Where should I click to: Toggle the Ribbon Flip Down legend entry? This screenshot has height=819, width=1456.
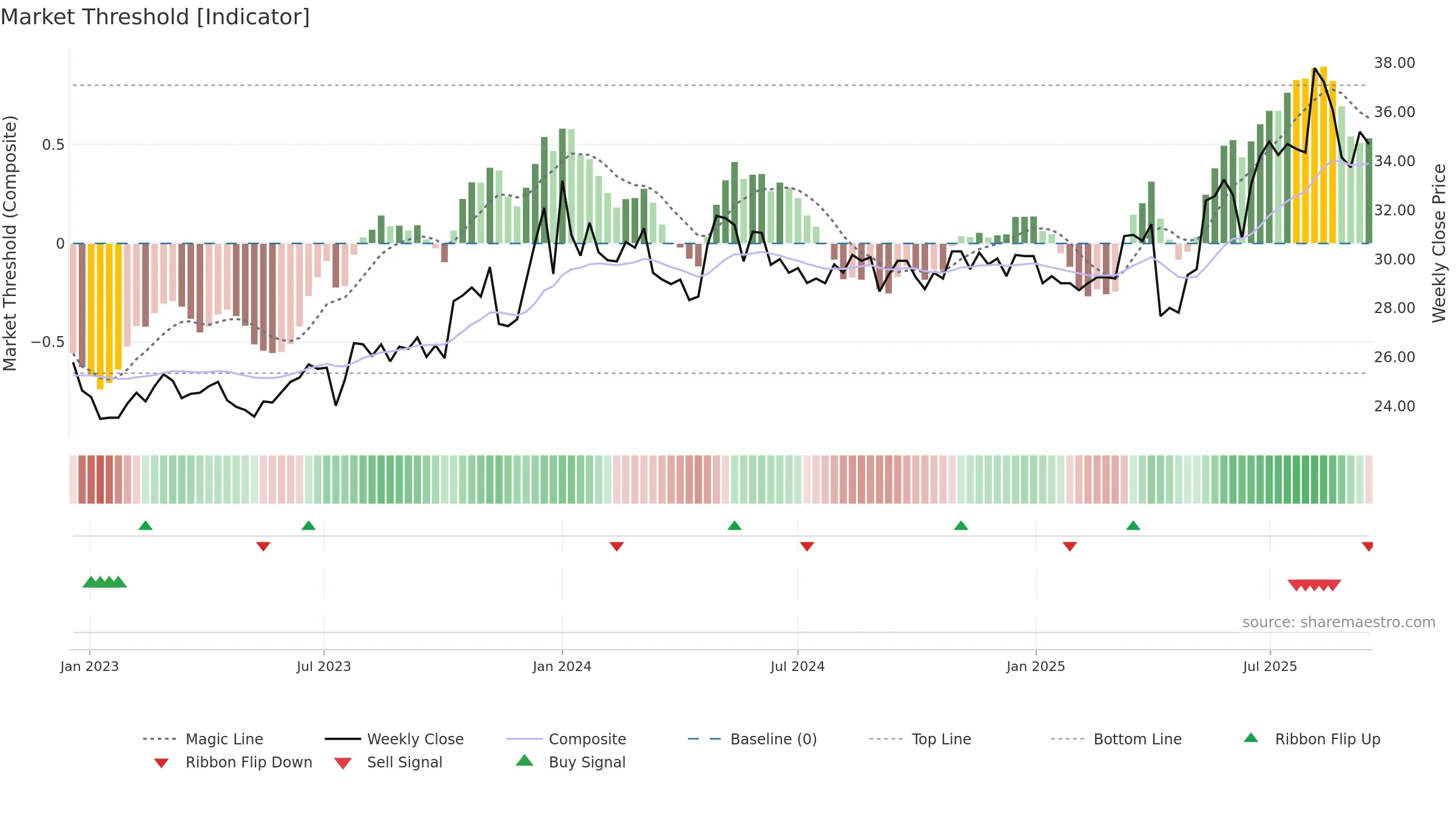click(232, 762)
